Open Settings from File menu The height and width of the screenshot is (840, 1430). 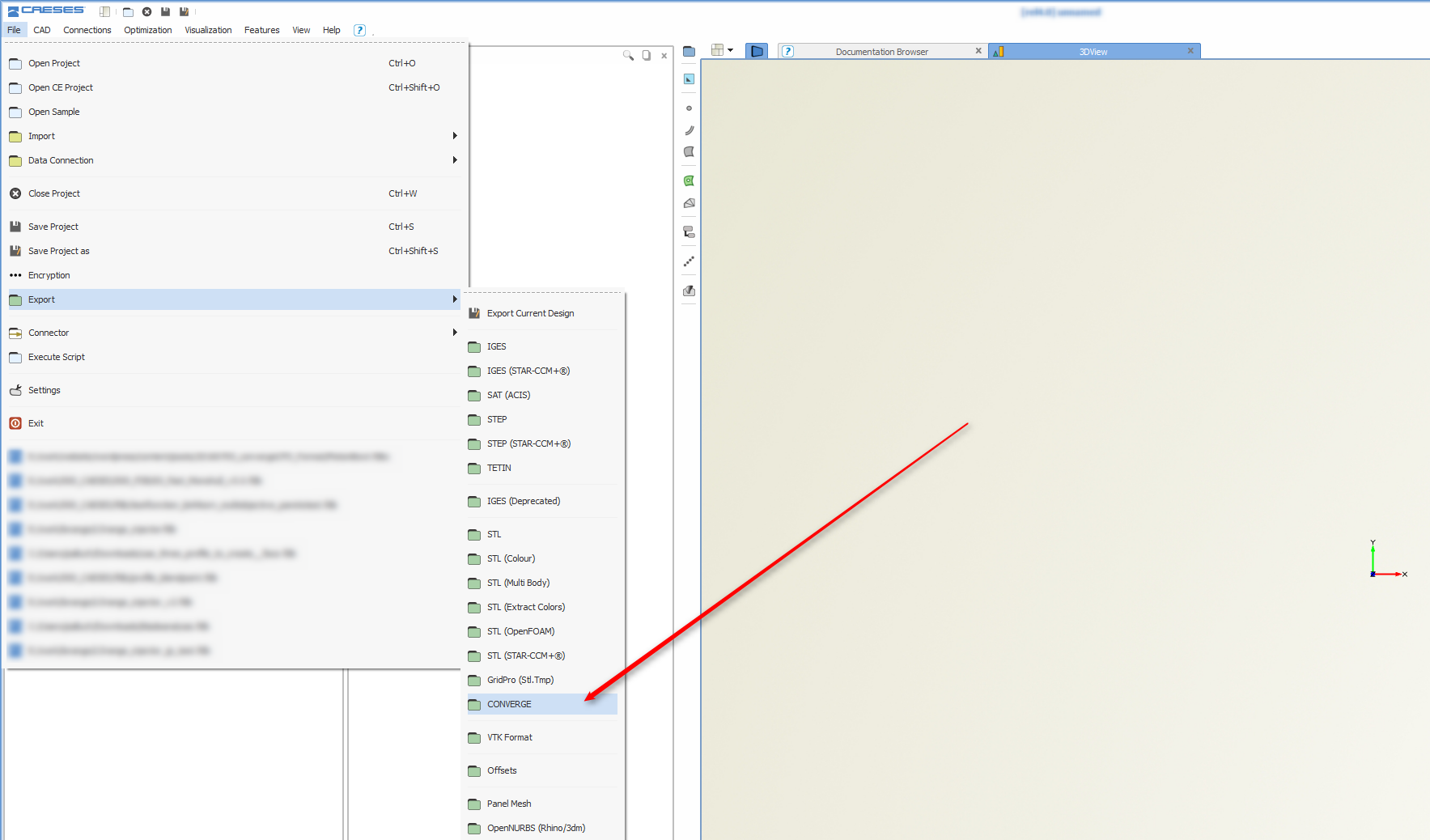tap(234, 390)
